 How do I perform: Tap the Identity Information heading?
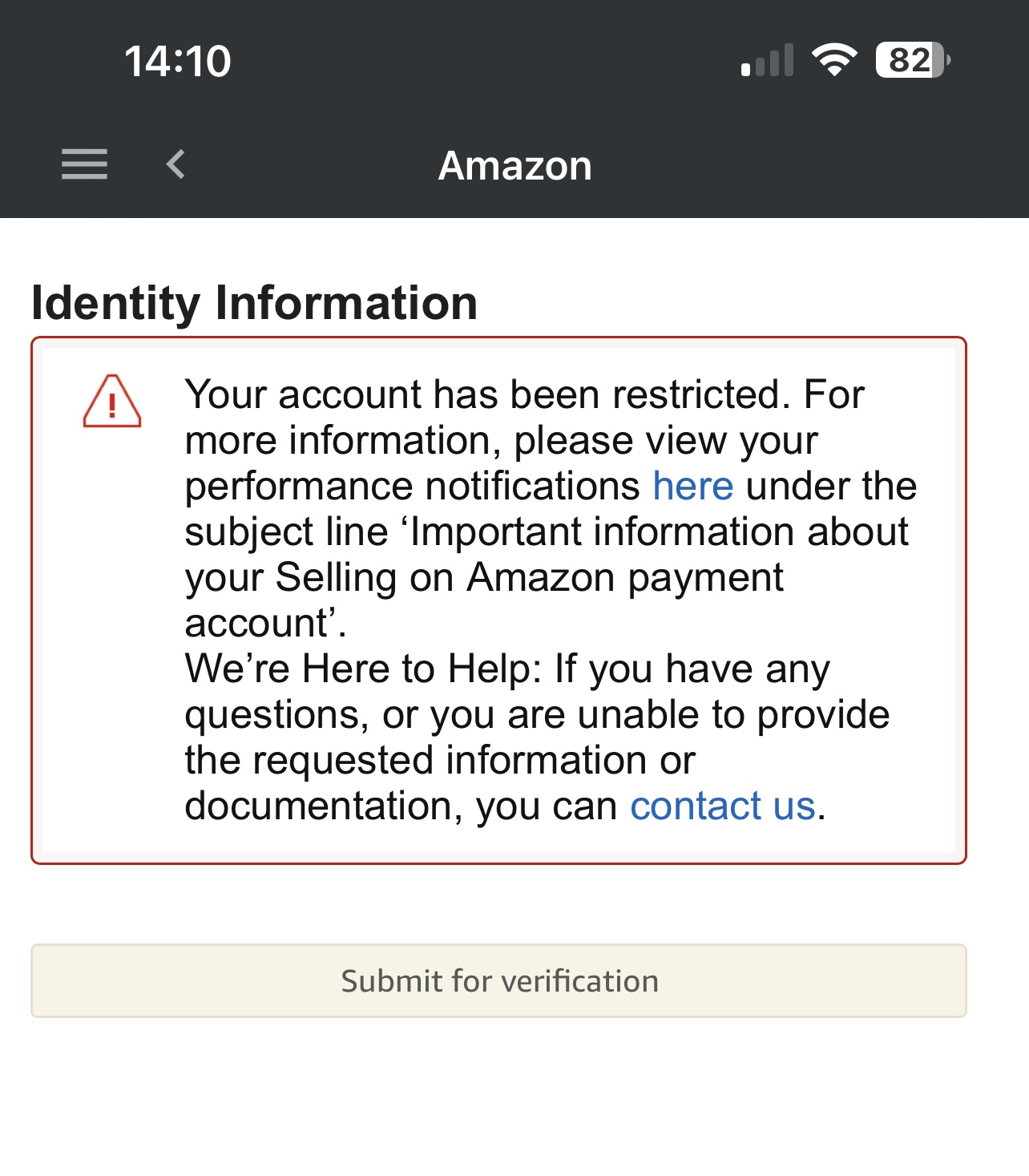[x=254, y=303]
